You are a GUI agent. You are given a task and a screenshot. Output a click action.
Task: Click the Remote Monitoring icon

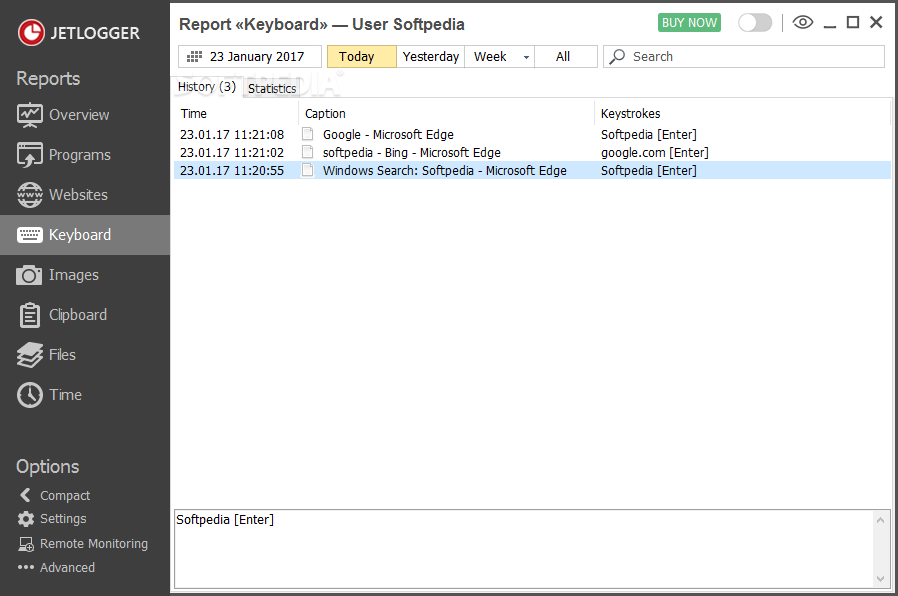(x=26, y=544)
